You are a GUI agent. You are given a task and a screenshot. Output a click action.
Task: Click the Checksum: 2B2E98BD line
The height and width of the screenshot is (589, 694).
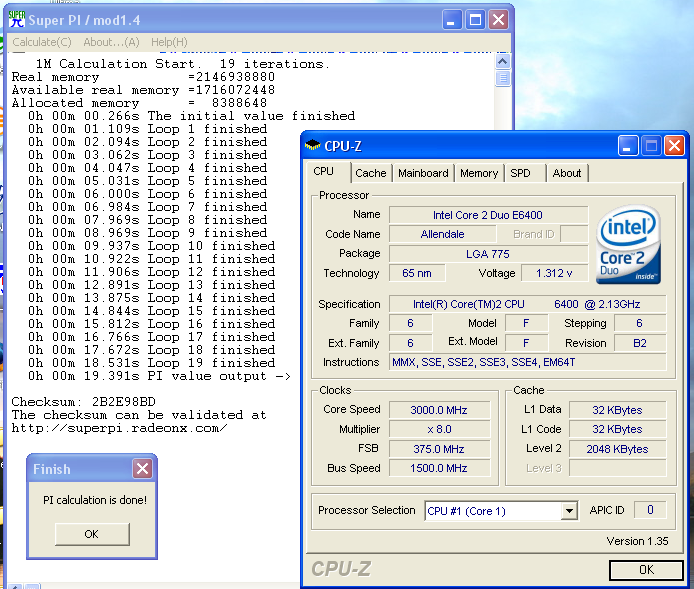(x=84, y=402)
